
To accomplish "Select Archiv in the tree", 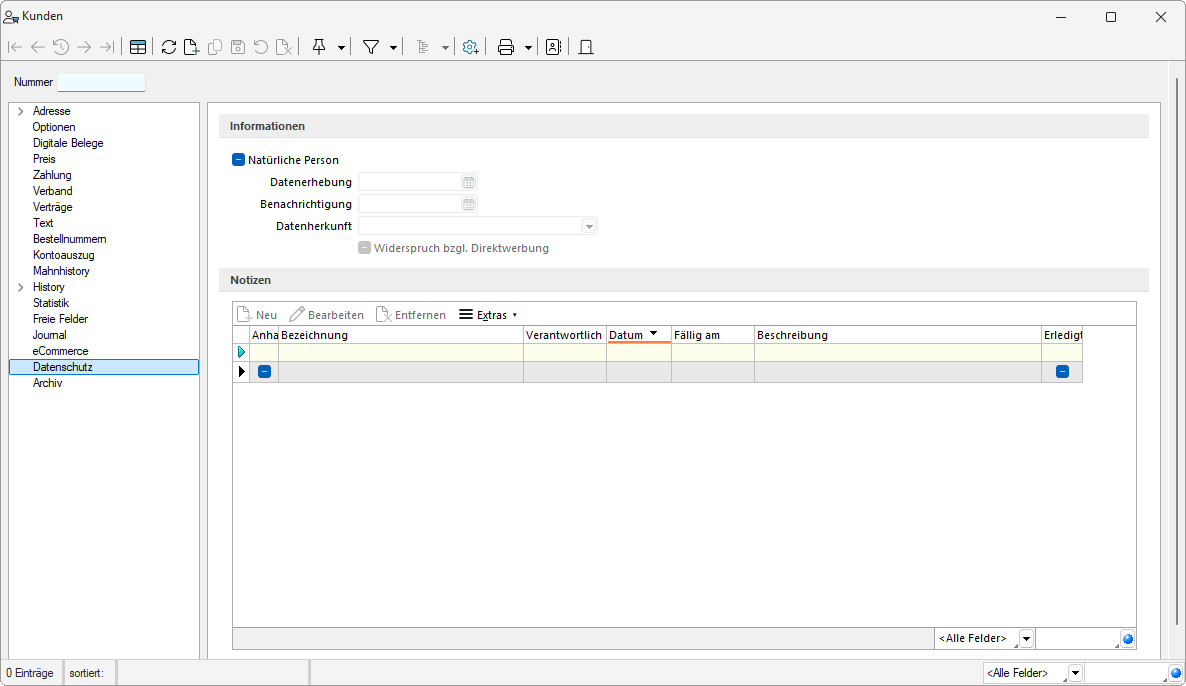I will tap(48, 383).
